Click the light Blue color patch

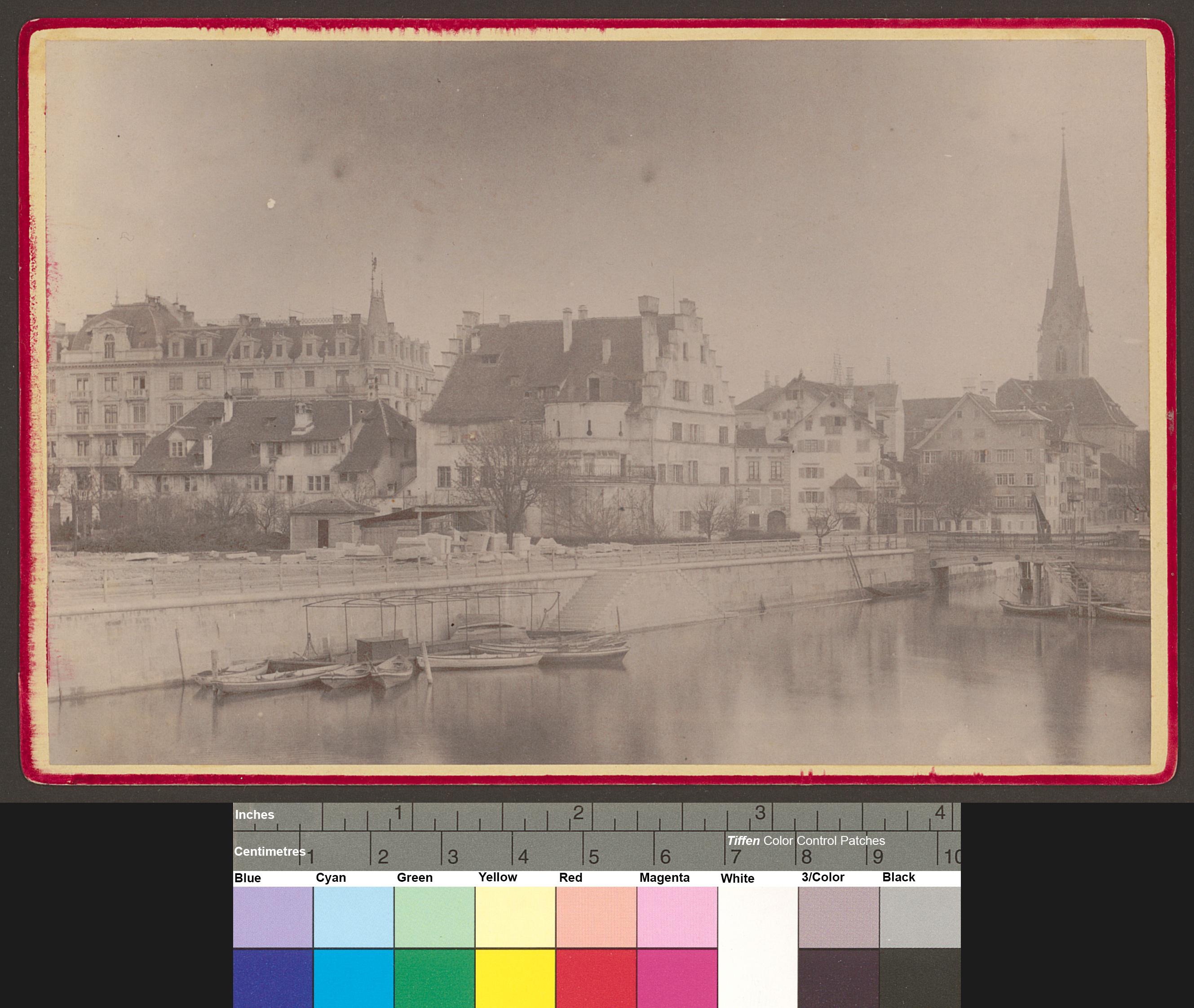pos(273,916)
